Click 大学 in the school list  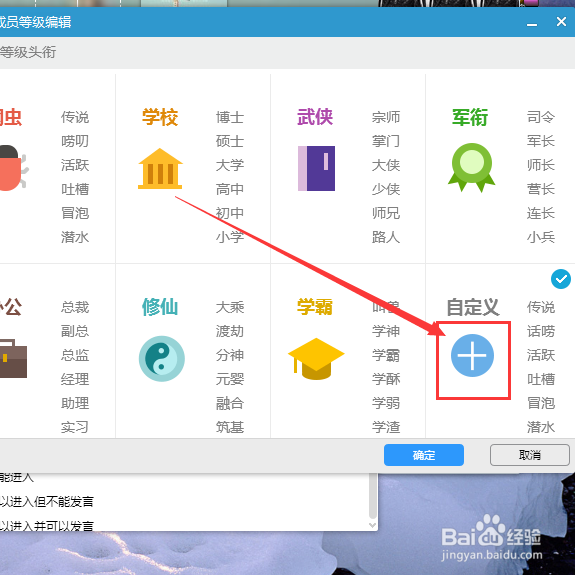(230, 165)
